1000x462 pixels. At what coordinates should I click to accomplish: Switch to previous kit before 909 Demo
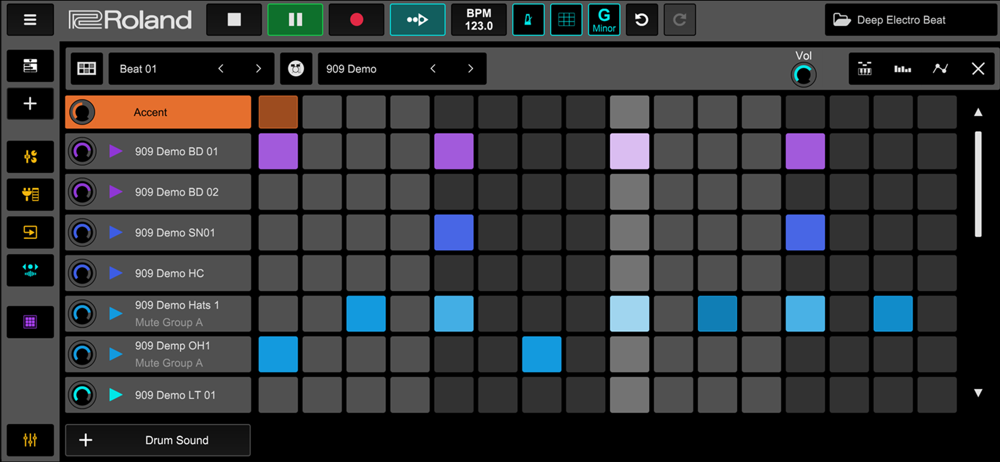pos(433,69)
